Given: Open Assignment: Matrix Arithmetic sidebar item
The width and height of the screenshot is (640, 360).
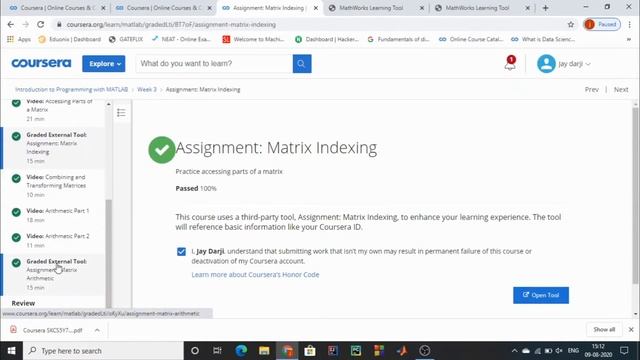Looking at the screenshot, I should [53, 274].
